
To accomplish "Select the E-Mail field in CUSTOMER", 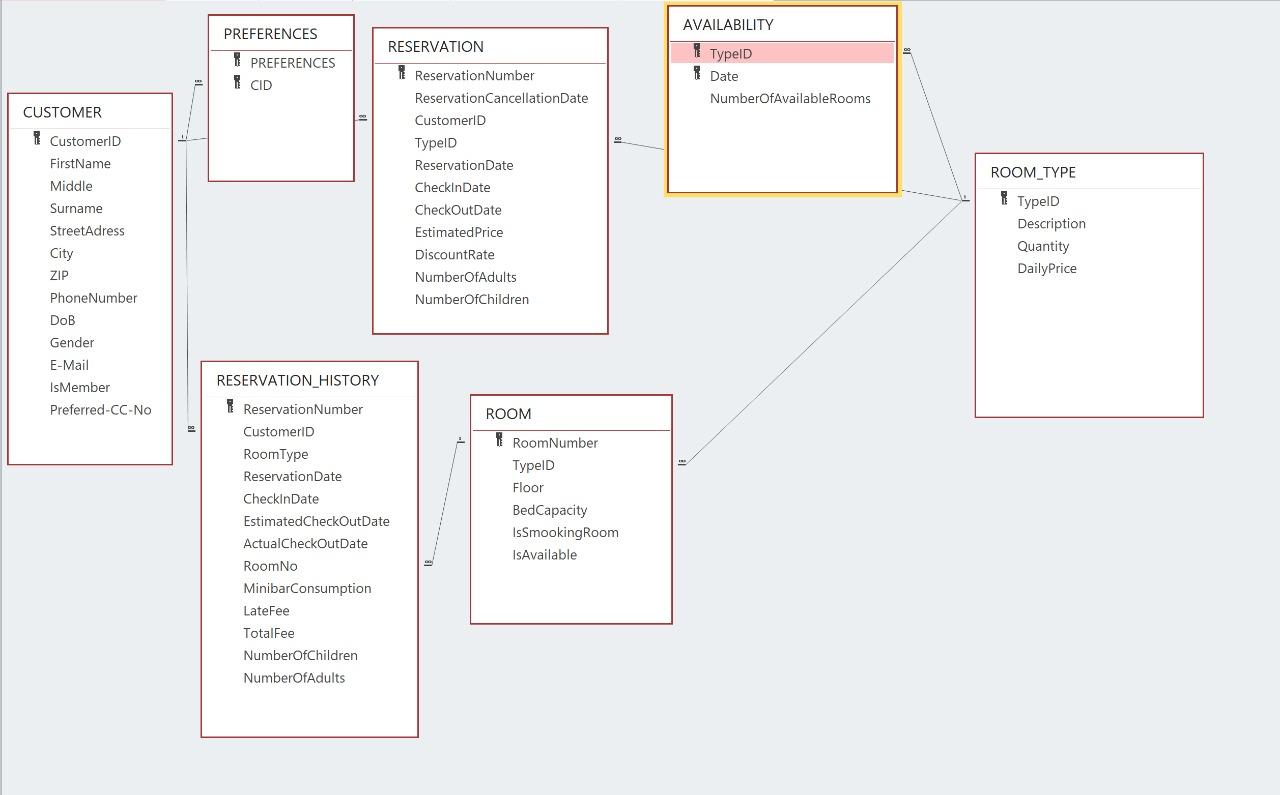I will tap(68, 365).
